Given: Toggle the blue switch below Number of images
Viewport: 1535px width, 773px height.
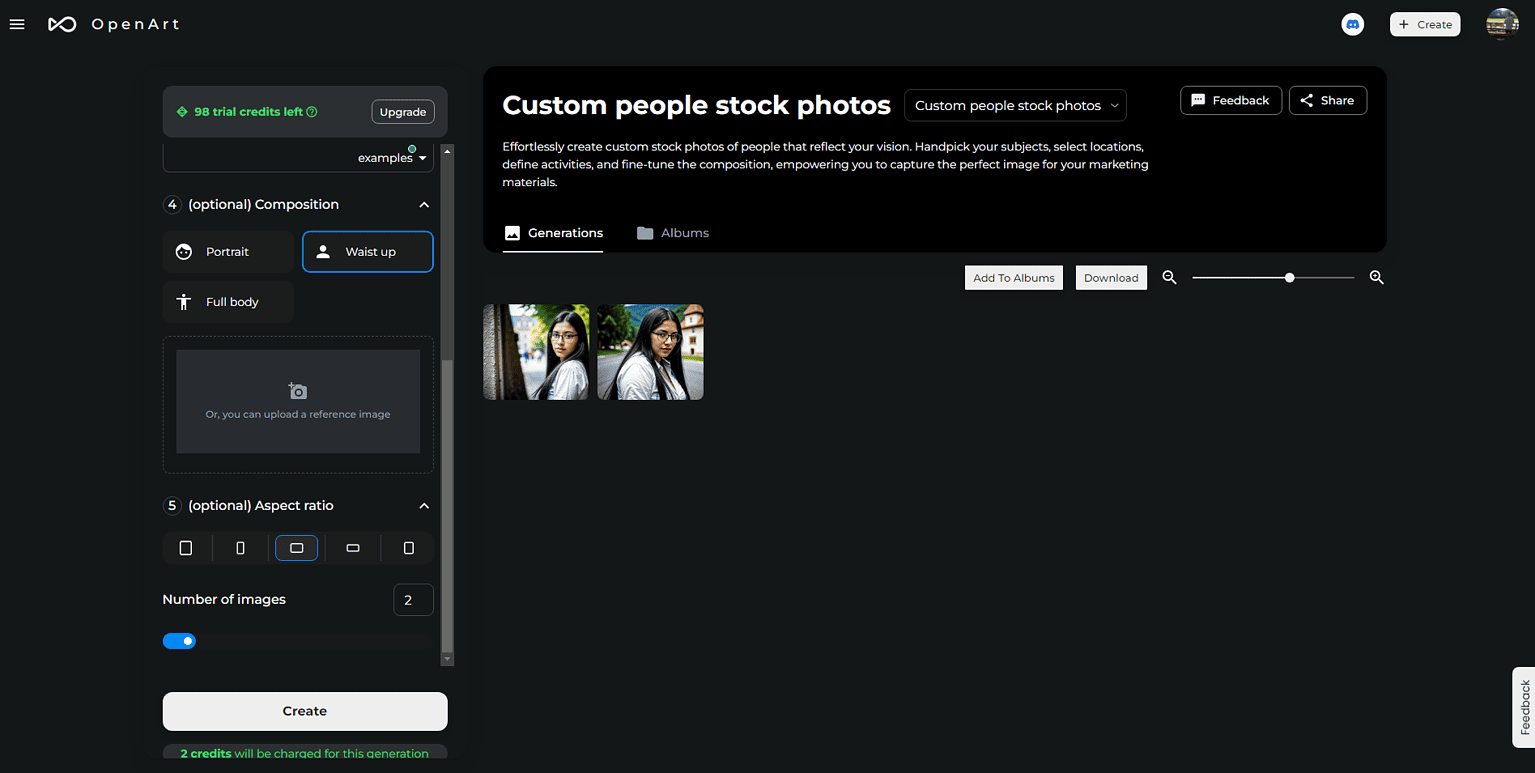Looking at the screenshot, I should (179, 641).
